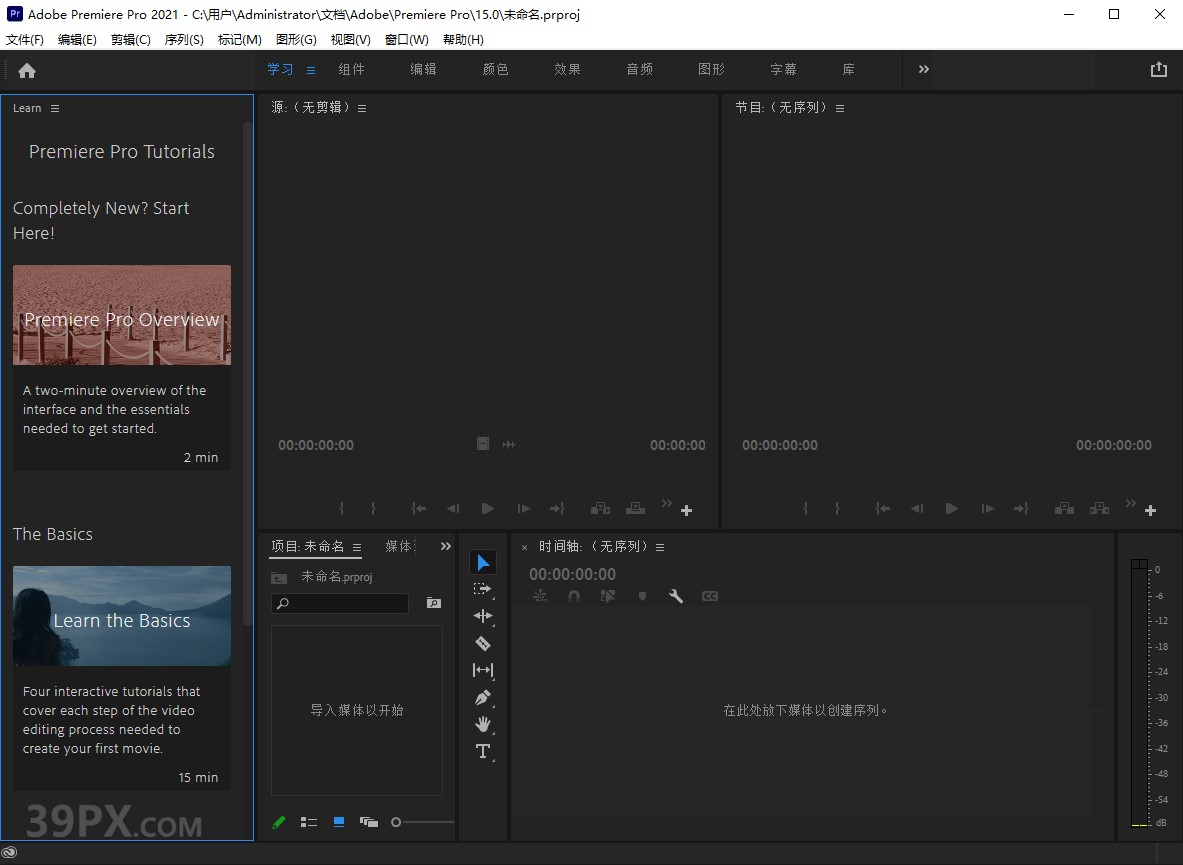Open the Learn panel menu

coord(55,108)
